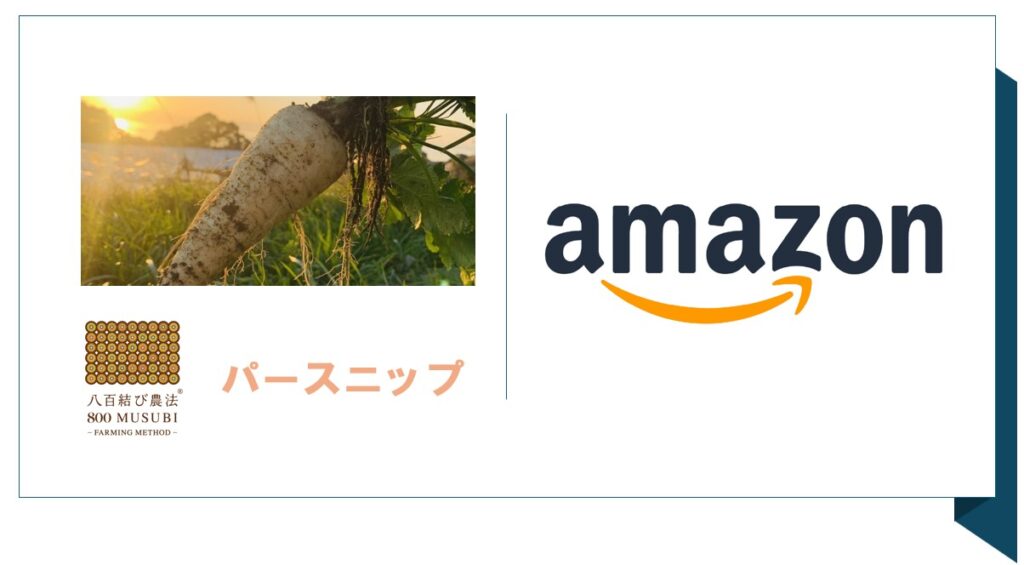Click the FARMING METHOD caption
This screenshot has height=565, width=1024.
133,432
